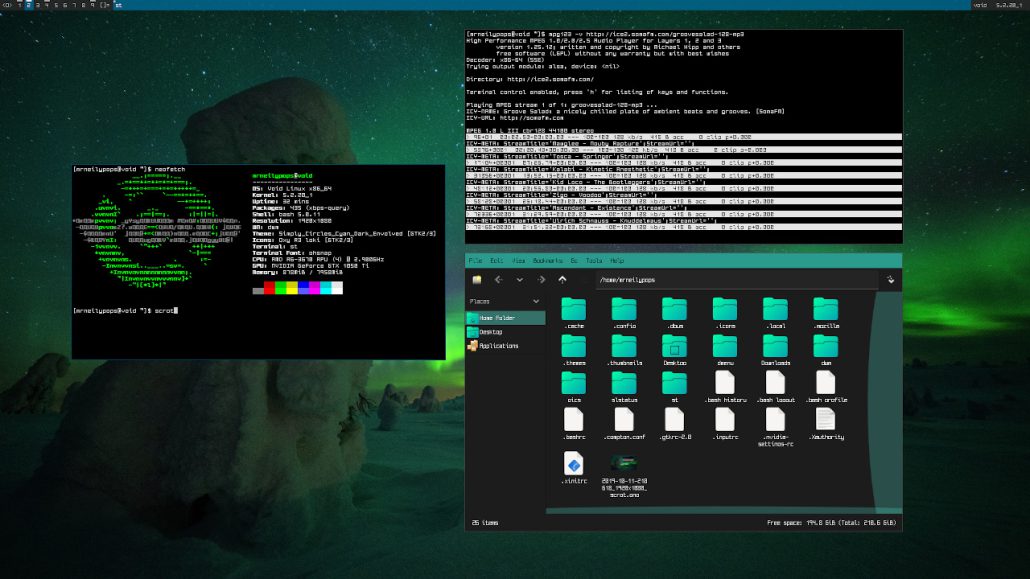The width and height of the screenshot is (1030, 579).
Task: Open the Bookmarks menu
Action: (548, 260)
